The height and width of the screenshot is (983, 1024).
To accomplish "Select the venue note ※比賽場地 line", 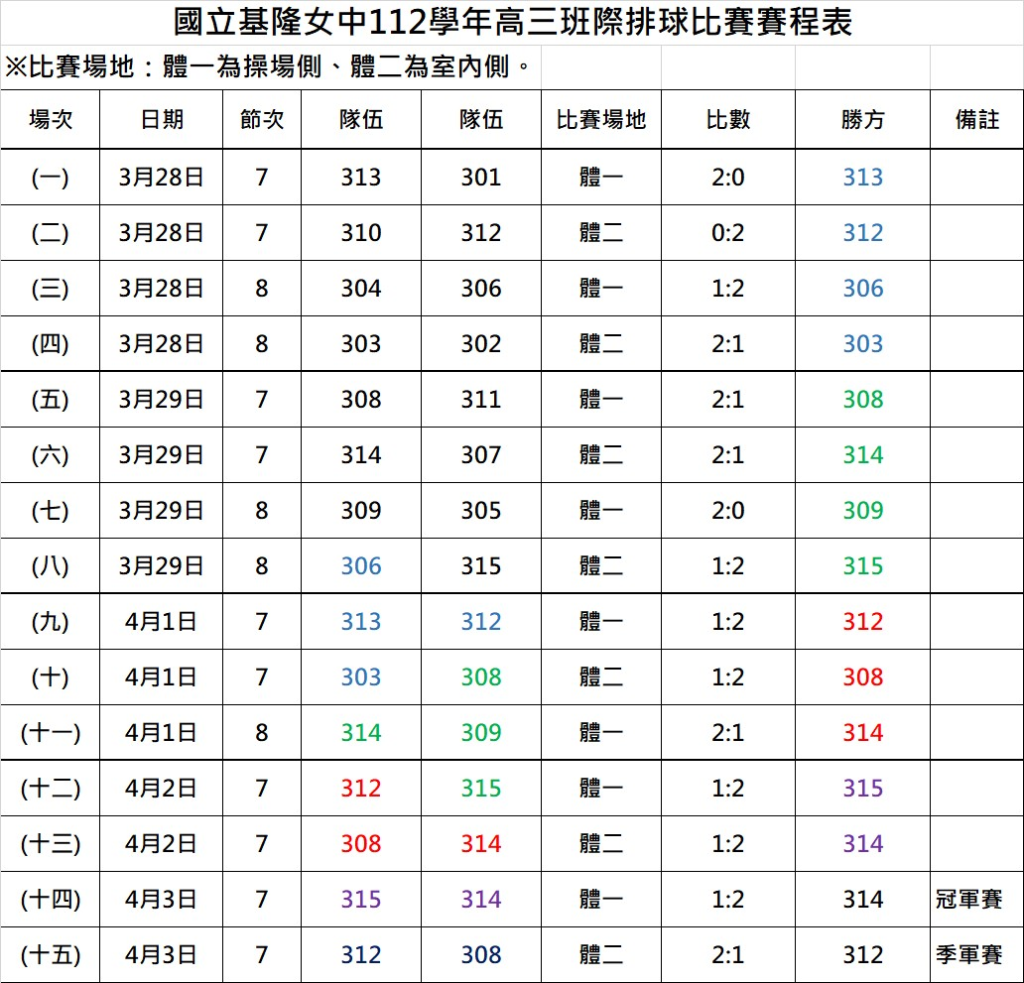I will pos(267,67).
